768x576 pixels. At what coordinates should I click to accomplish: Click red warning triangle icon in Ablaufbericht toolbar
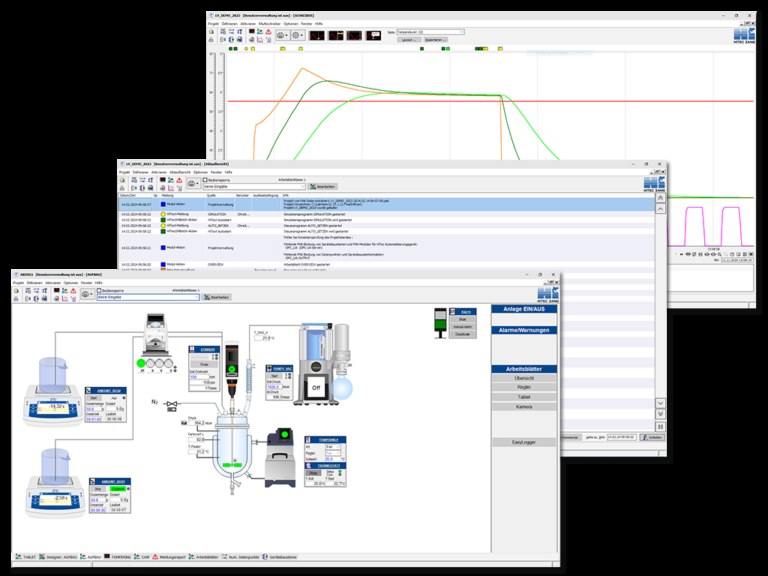[179, 180]
